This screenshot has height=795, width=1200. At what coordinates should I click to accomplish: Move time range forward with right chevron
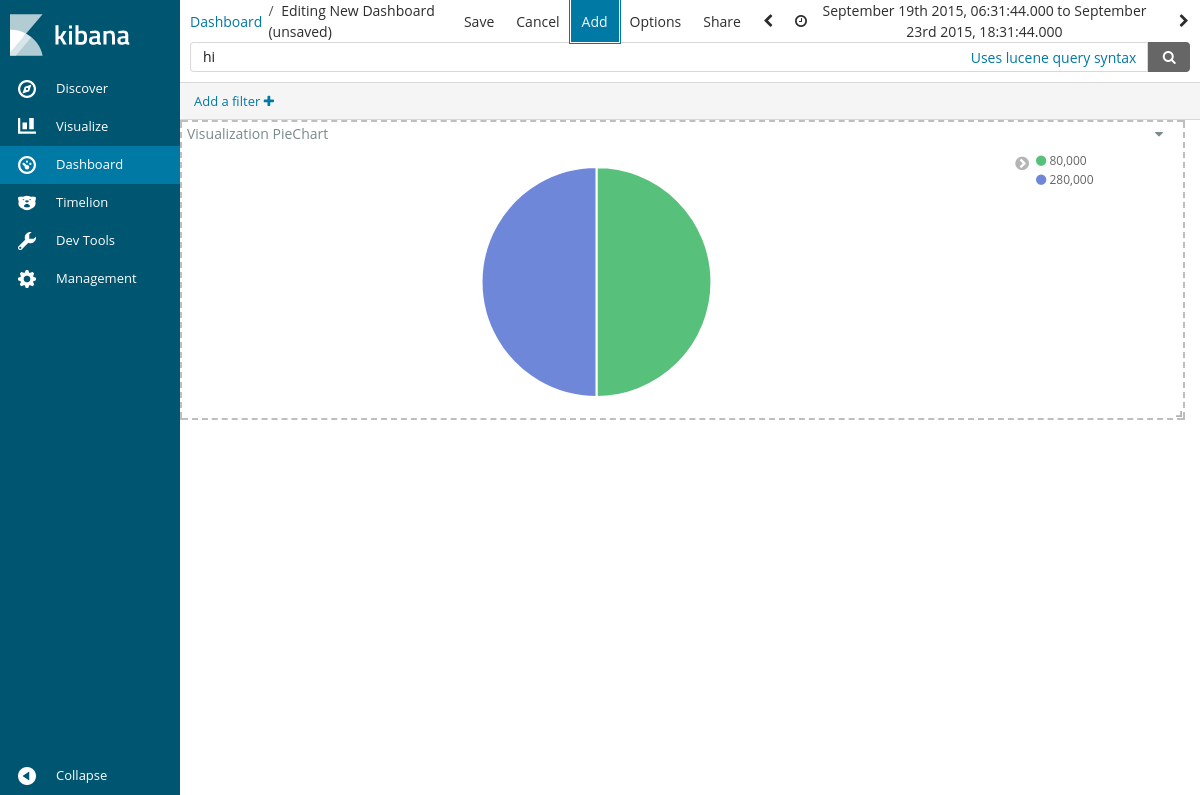tap(1184, 21)
